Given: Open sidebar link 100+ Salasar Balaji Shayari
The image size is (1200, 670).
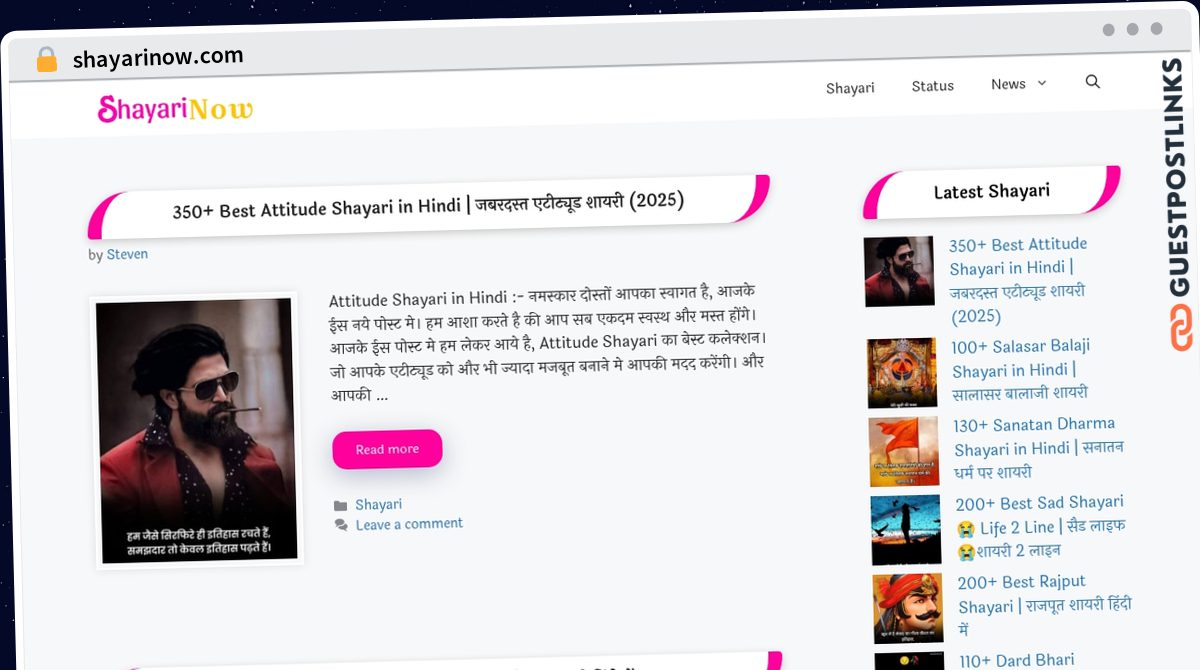Looking at the screenshot, I should click(1021, 370).
